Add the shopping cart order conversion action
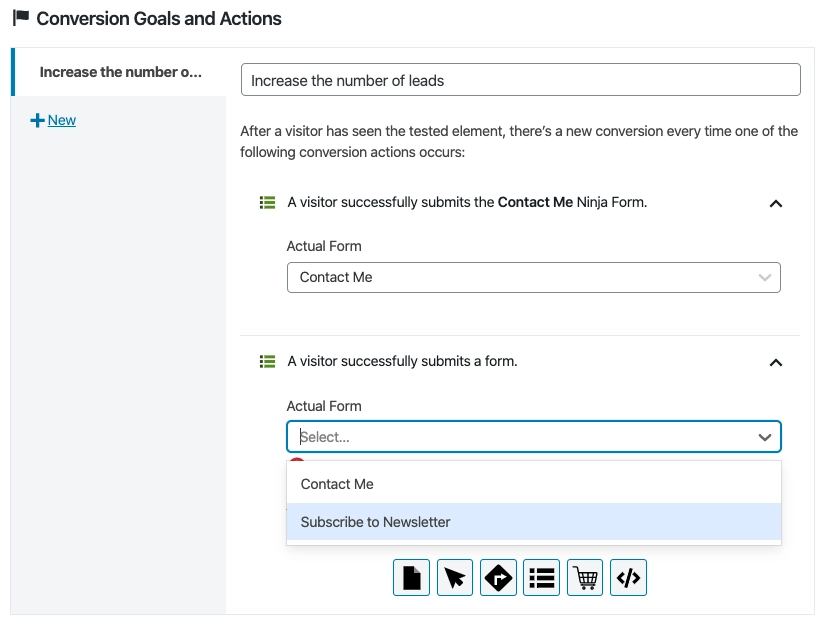The image size is (825, 627). point(585,578)
